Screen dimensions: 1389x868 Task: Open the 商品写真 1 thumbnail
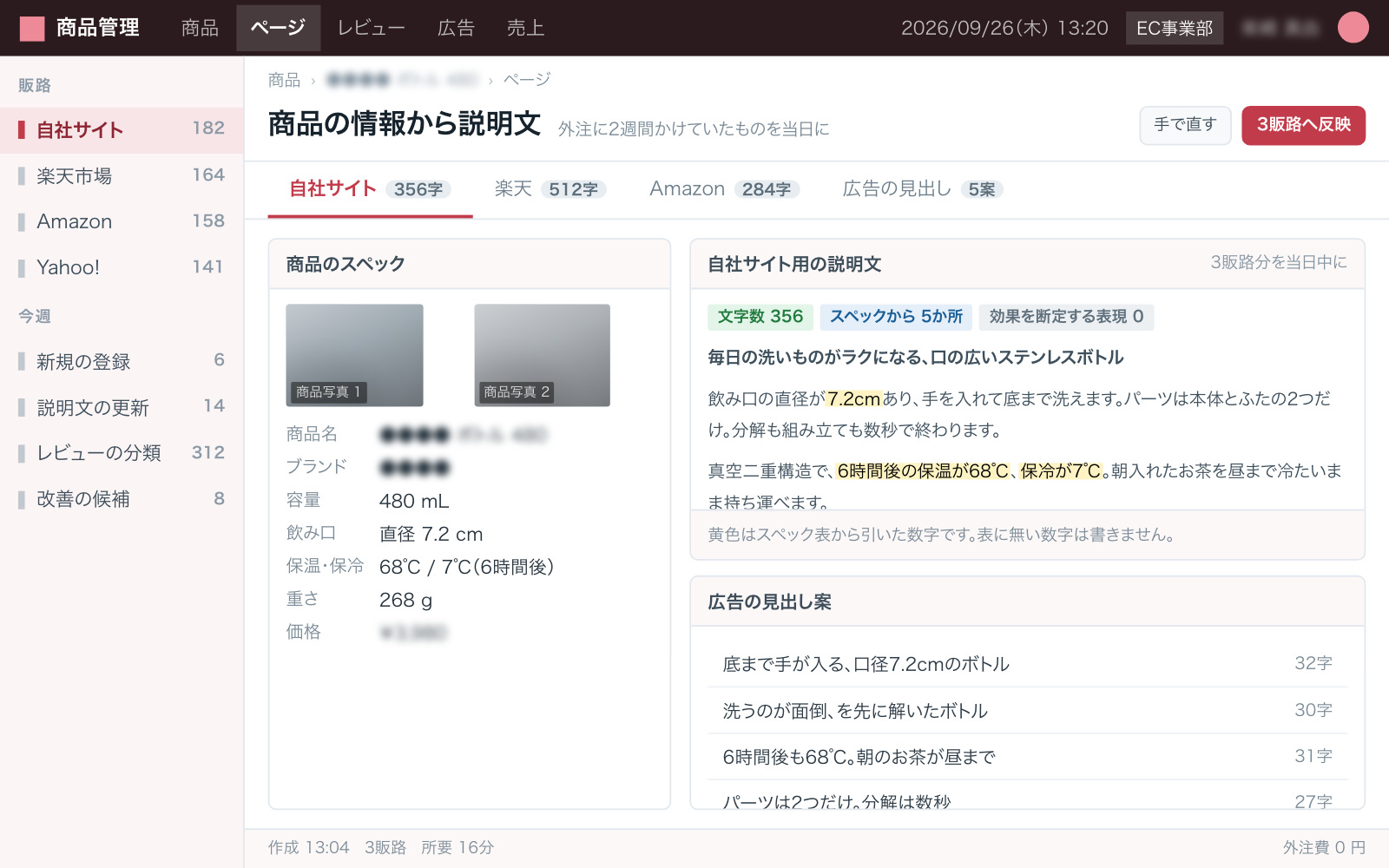[x=354, y=355]
